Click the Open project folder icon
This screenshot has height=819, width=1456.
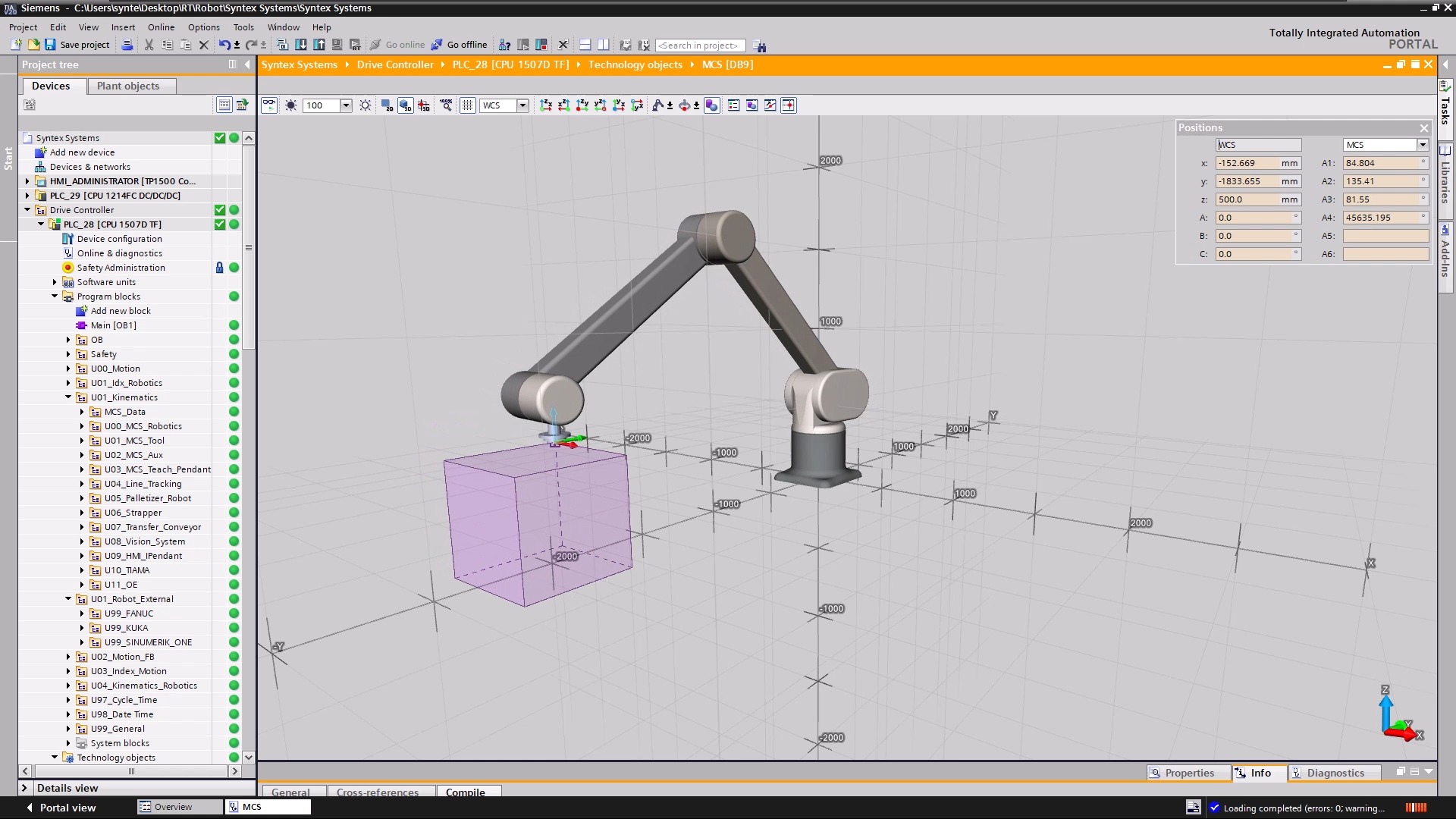[x=33, y=45]
